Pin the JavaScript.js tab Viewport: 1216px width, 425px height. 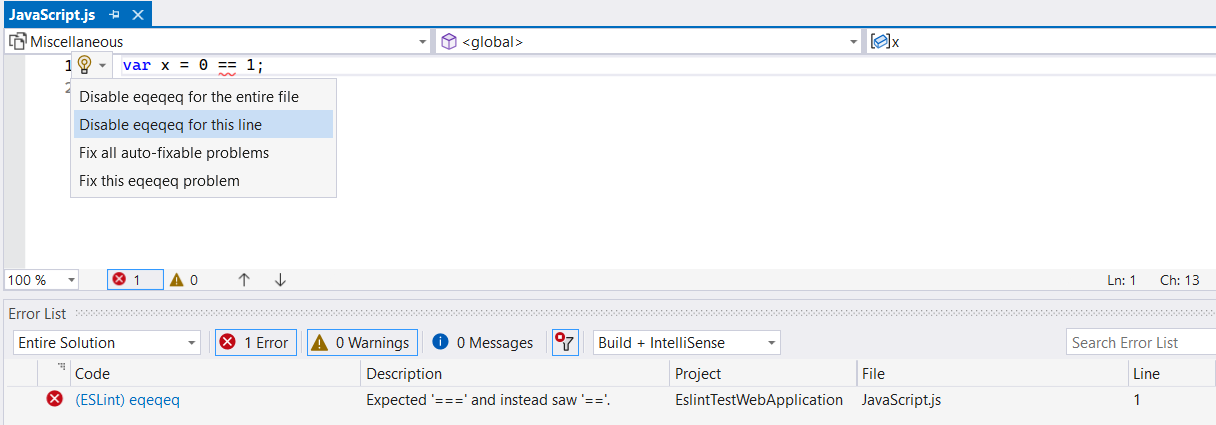coord(115,15)
